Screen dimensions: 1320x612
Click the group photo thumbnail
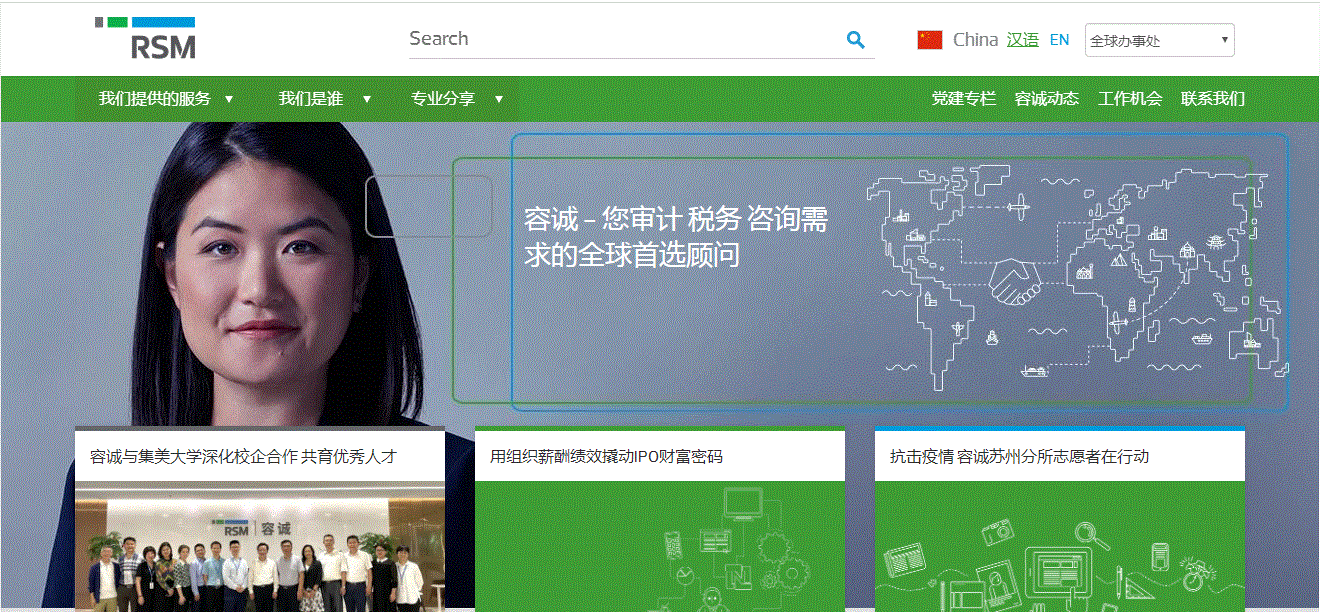pos(259,548)
